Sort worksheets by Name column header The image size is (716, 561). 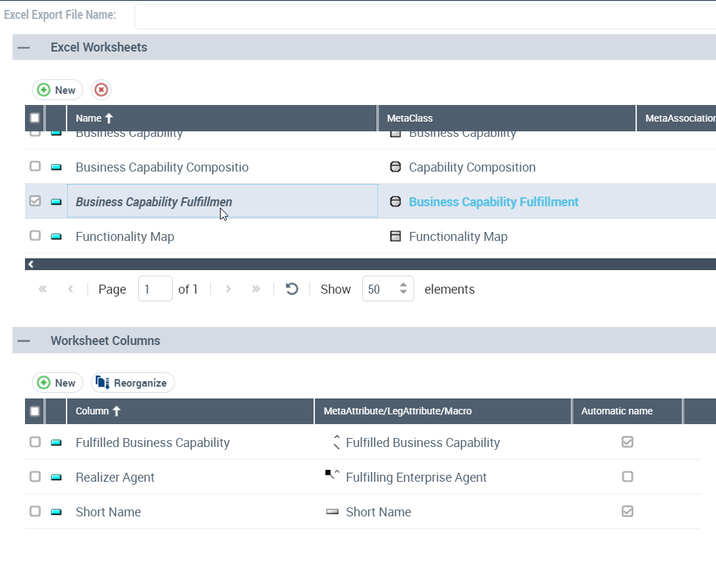coord(95,118)
